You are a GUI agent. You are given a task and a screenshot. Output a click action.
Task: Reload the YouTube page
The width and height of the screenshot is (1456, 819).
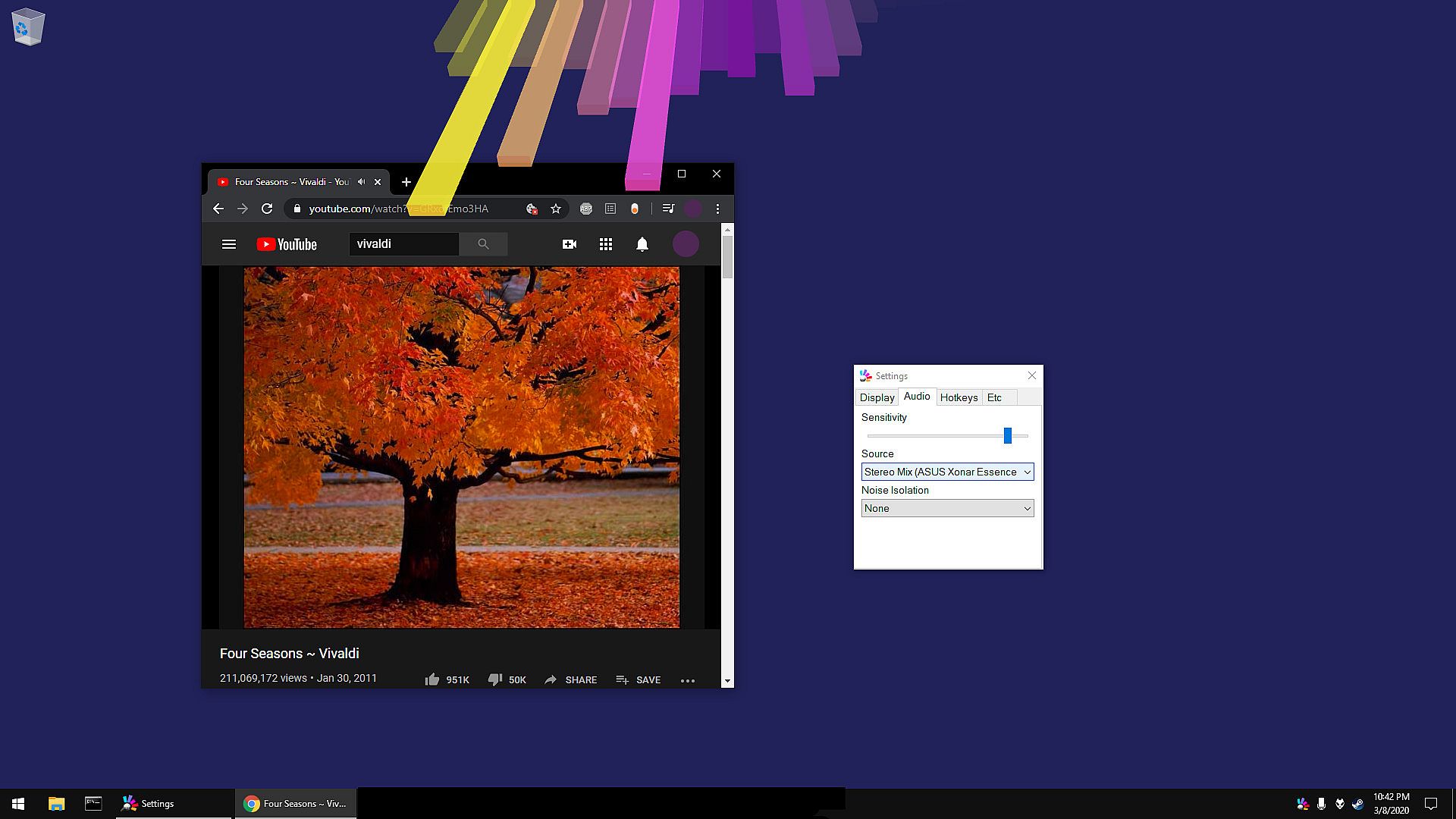point(267,209)
